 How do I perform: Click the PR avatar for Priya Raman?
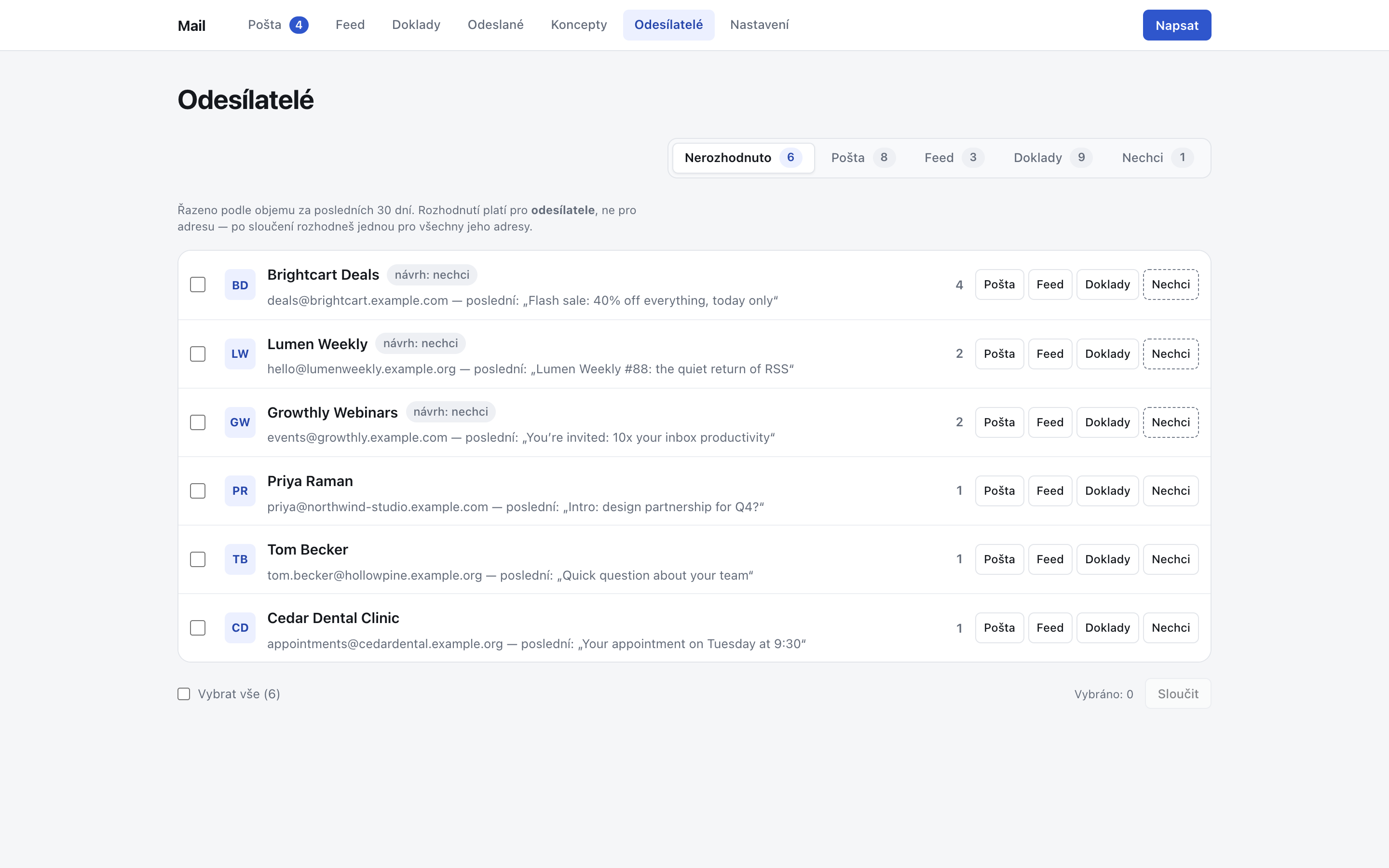pos(240,491)
